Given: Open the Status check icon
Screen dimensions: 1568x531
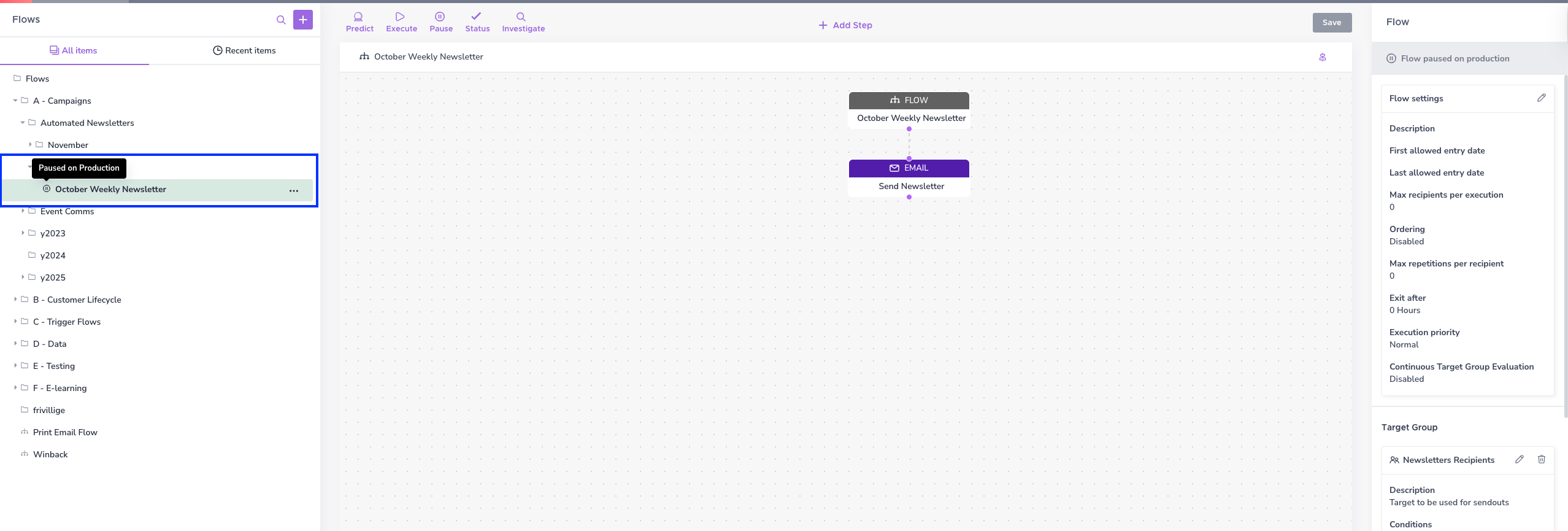Looking at the screenshot, I should (x=477, y=22).
